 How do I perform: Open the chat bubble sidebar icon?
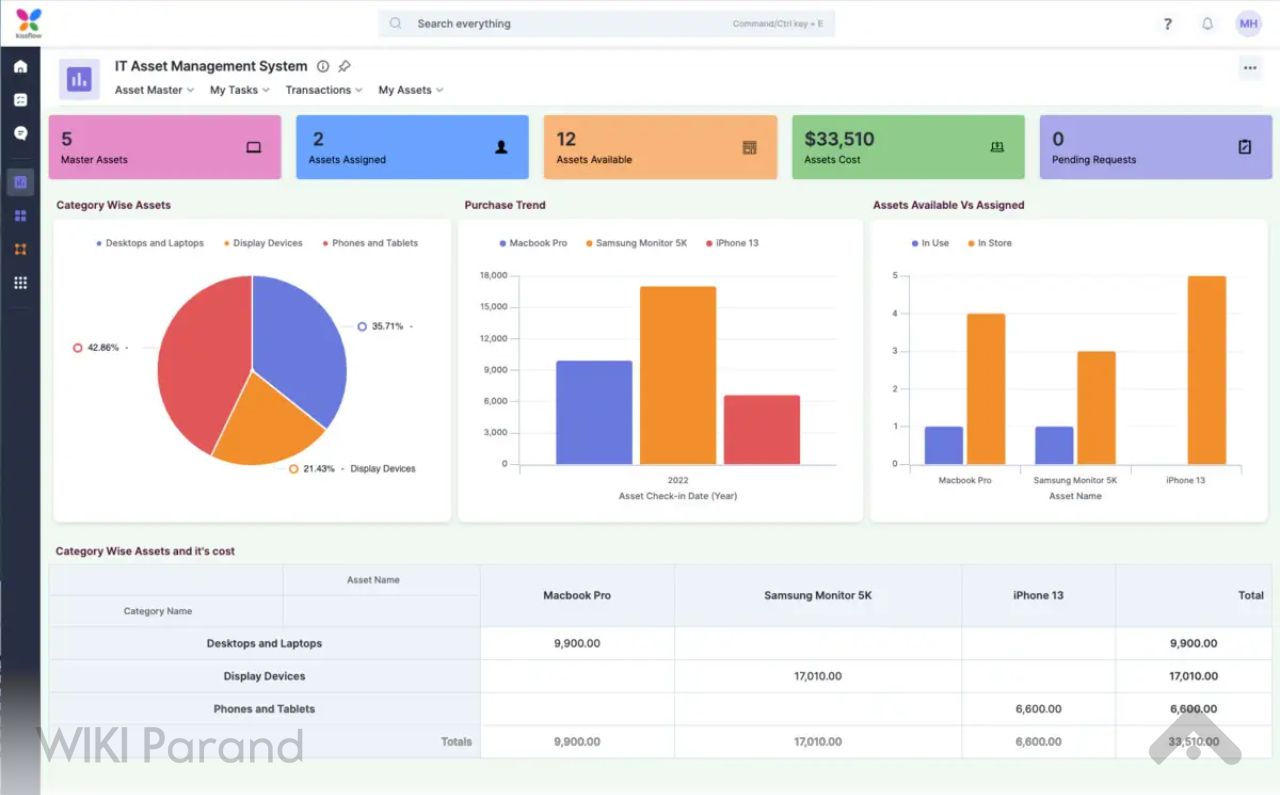click(20, 133)
